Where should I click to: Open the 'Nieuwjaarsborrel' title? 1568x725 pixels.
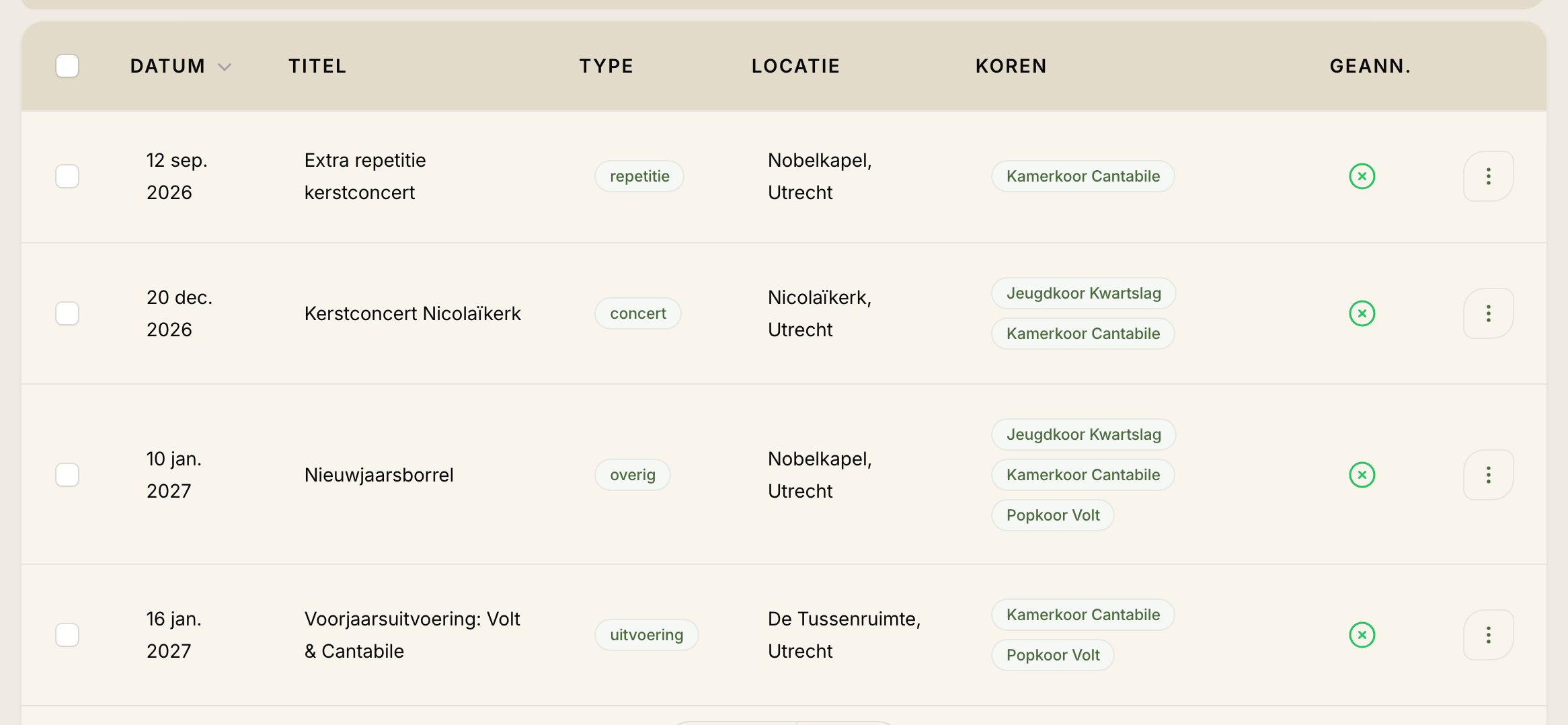[379, 475]
